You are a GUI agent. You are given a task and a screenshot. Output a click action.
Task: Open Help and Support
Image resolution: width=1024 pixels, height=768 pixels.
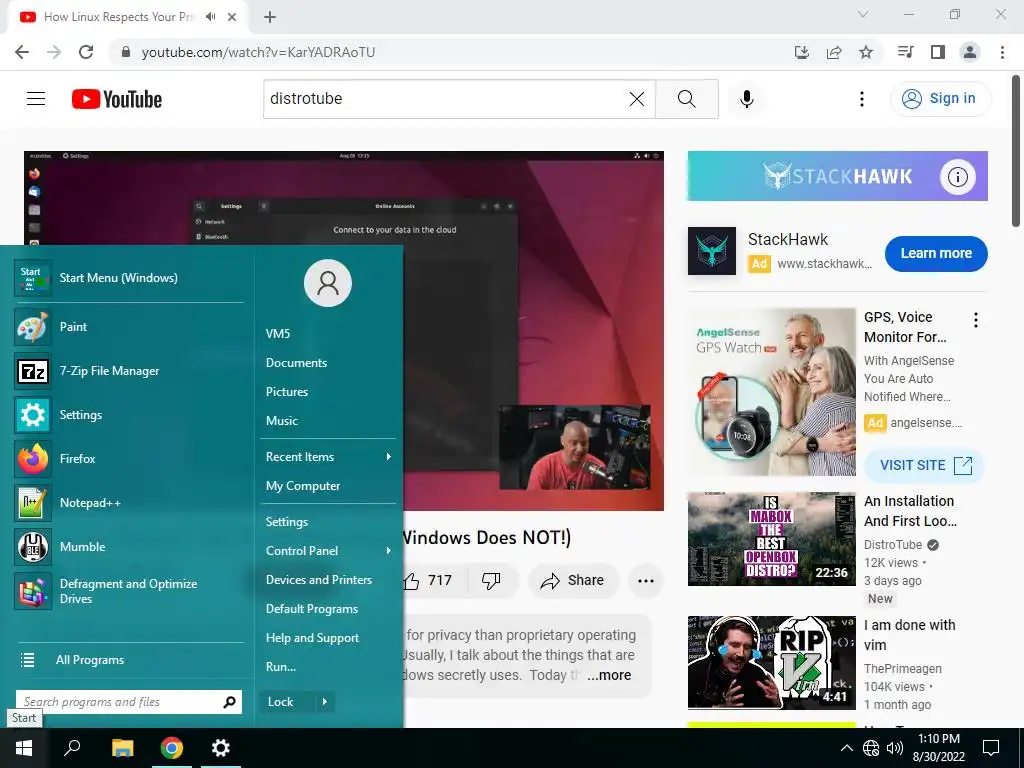pos(312,638)
